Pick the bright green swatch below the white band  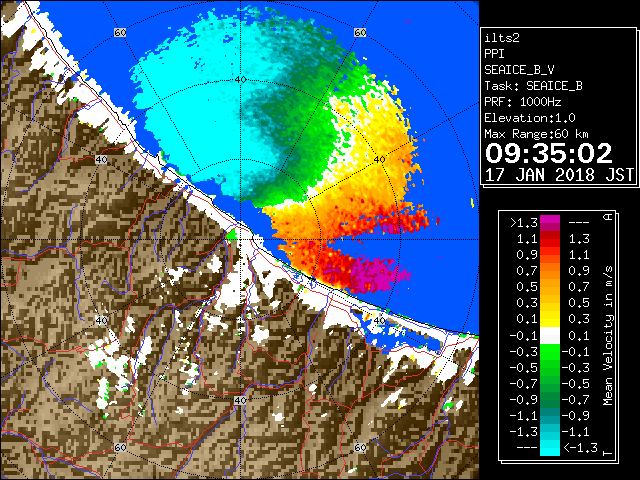550,351
